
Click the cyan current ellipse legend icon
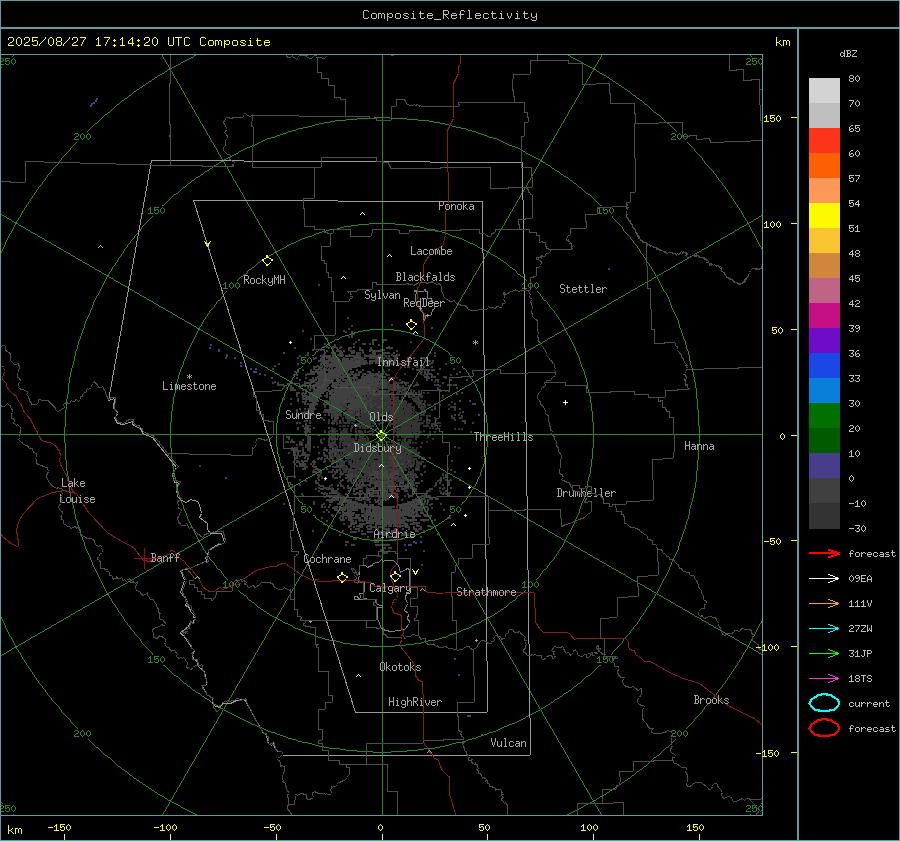(824, 703)
